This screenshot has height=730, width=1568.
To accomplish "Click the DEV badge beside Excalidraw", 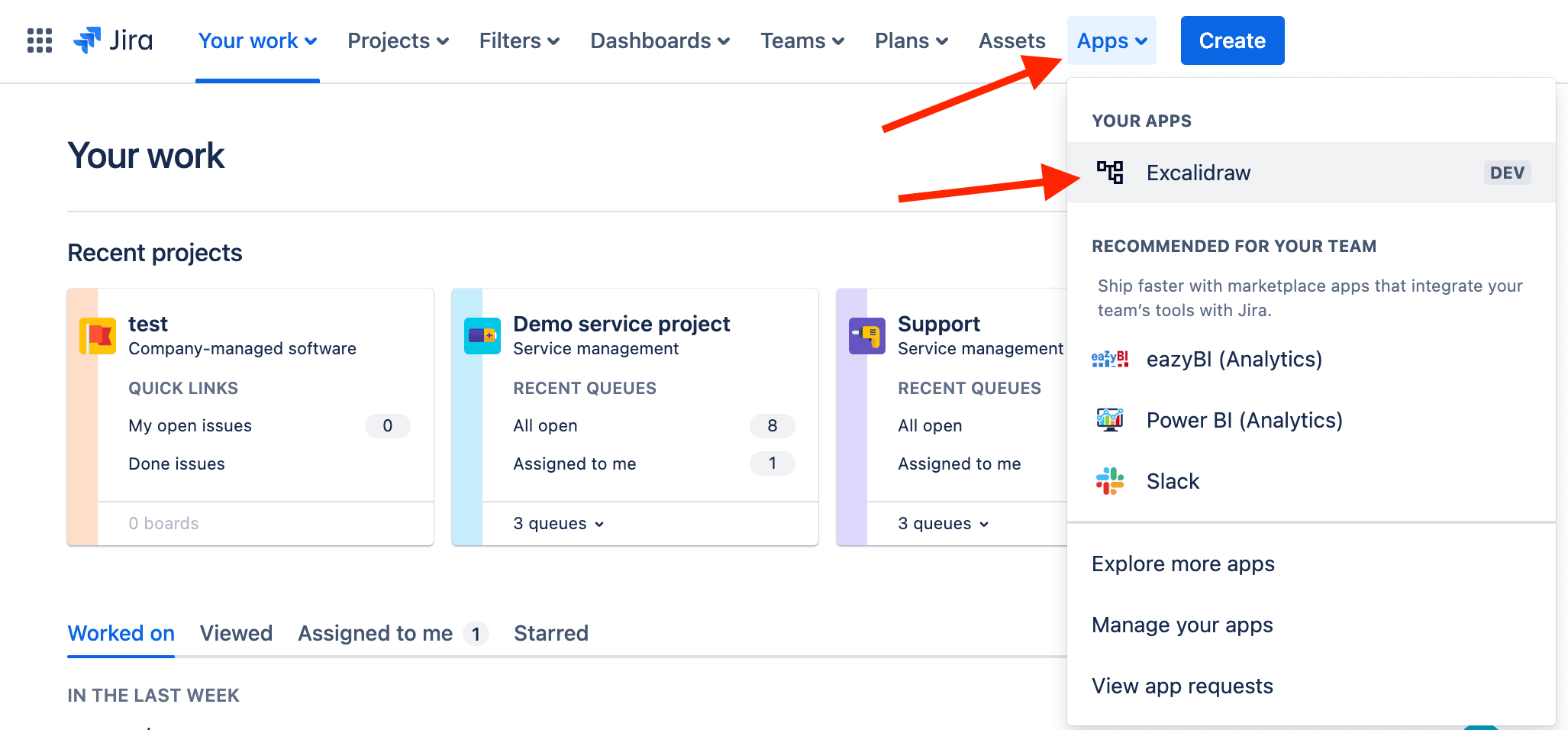I will (1507, 173).
